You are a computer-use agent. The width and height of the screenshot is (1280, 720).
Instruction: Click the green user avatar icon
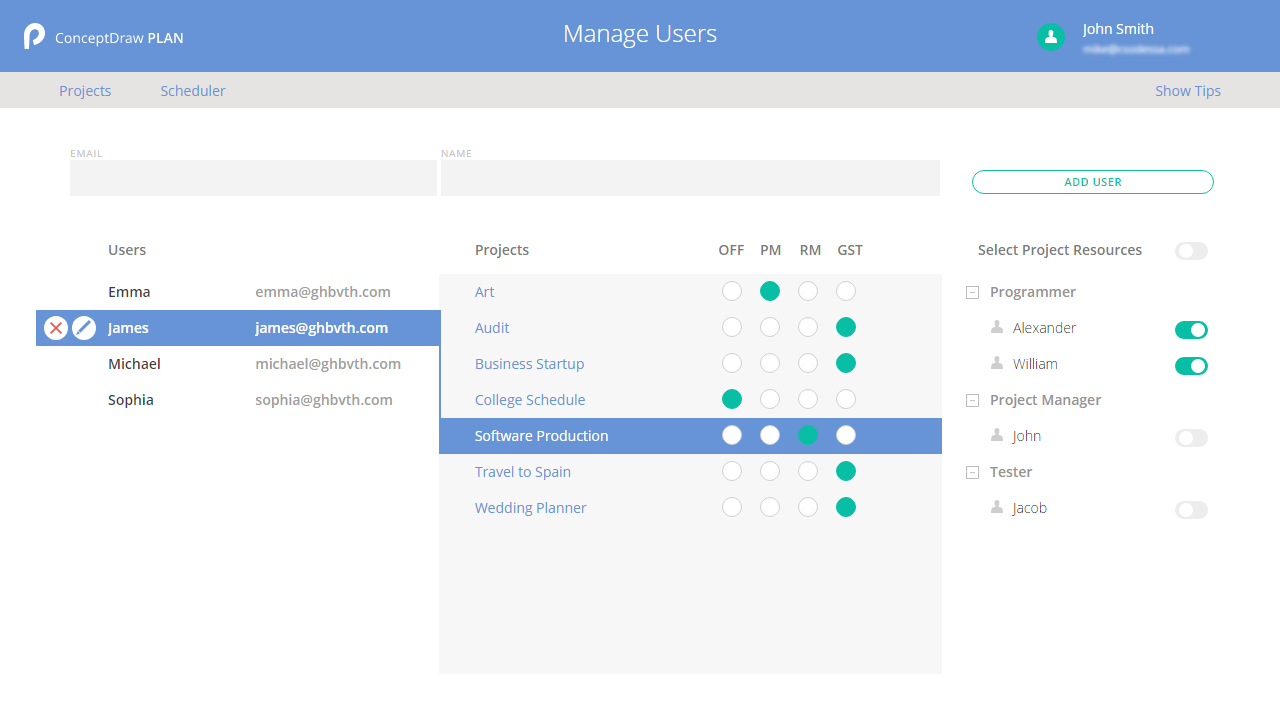pyautogui.click(x=1050, y=37)
